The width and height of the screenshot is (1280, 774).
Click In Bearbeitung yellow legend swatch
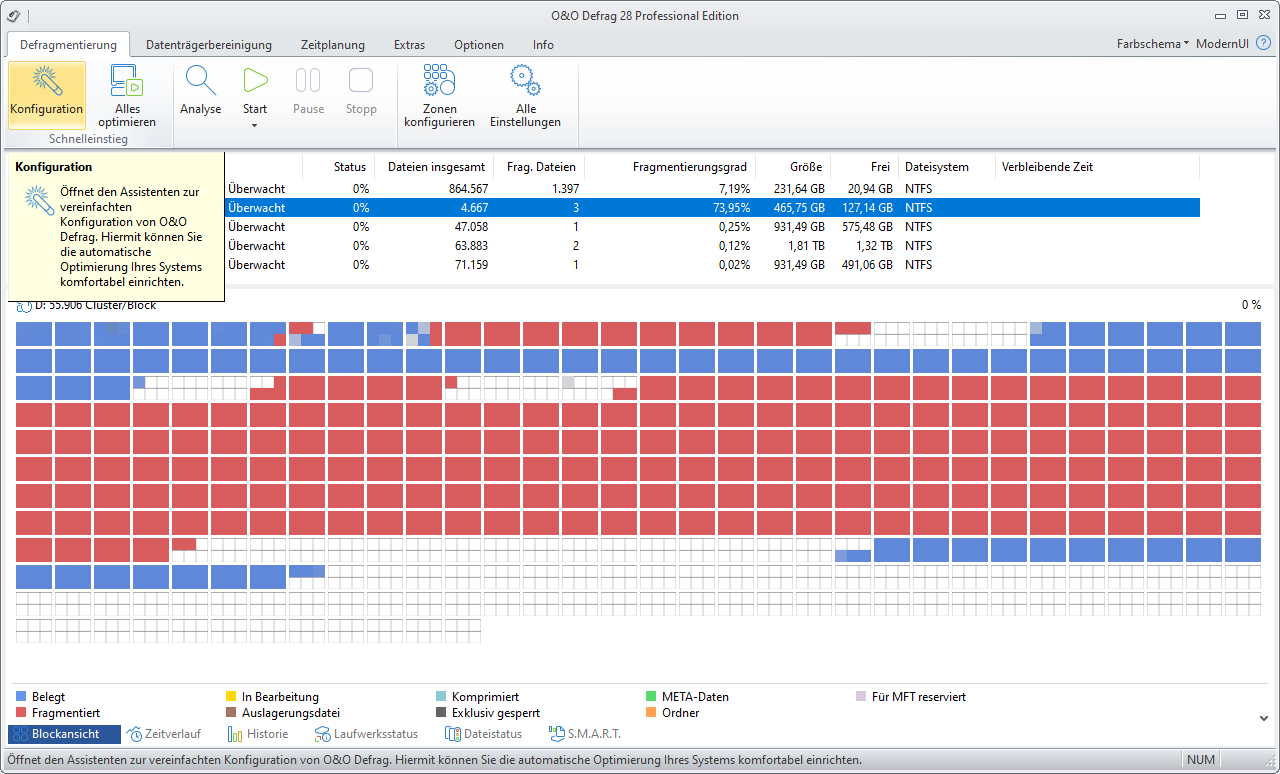click(231, 696)
